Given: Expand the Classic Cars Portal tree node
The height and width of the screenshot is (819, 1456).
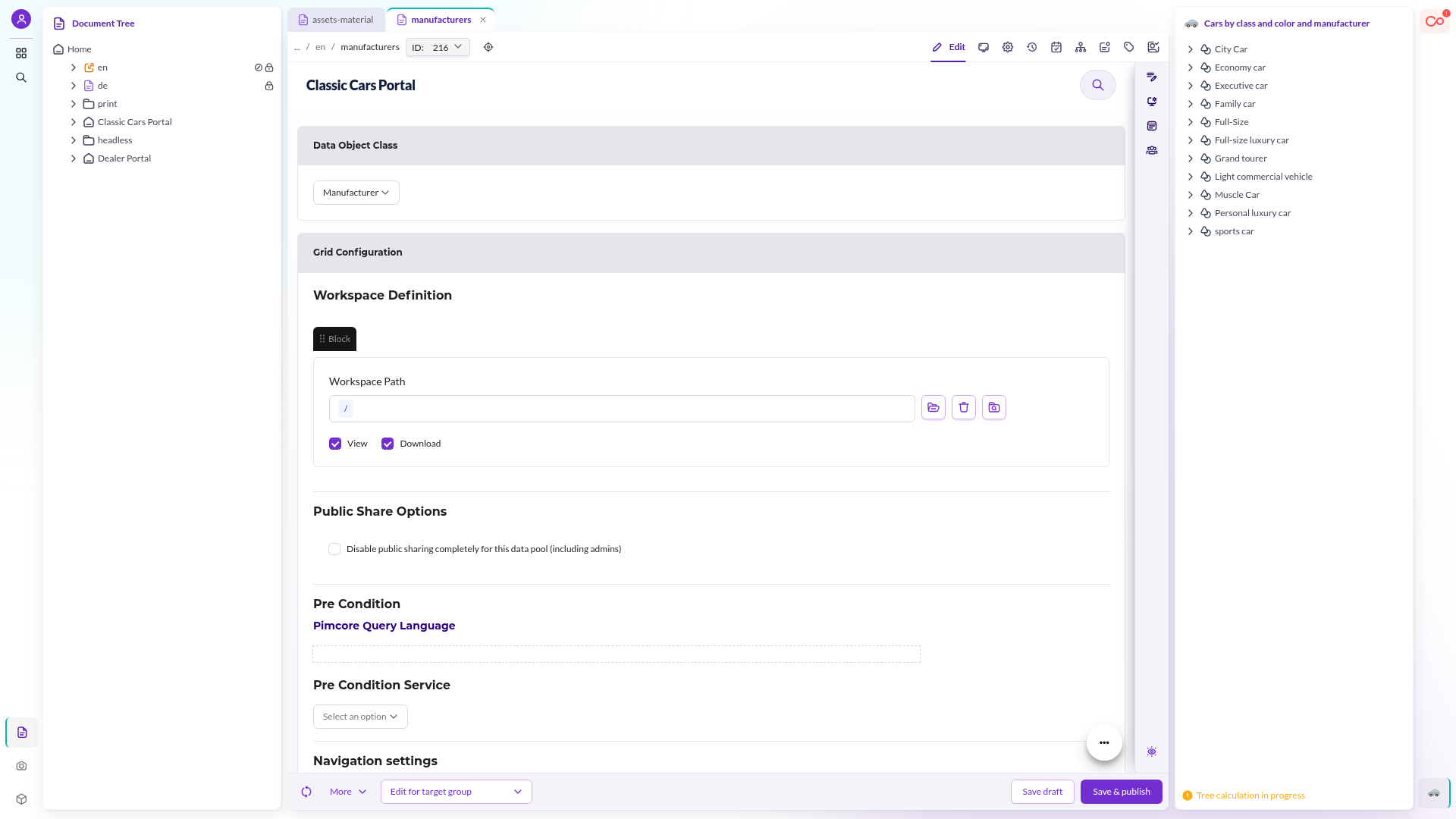Looking at the screenshot, I should click(74, 122).
